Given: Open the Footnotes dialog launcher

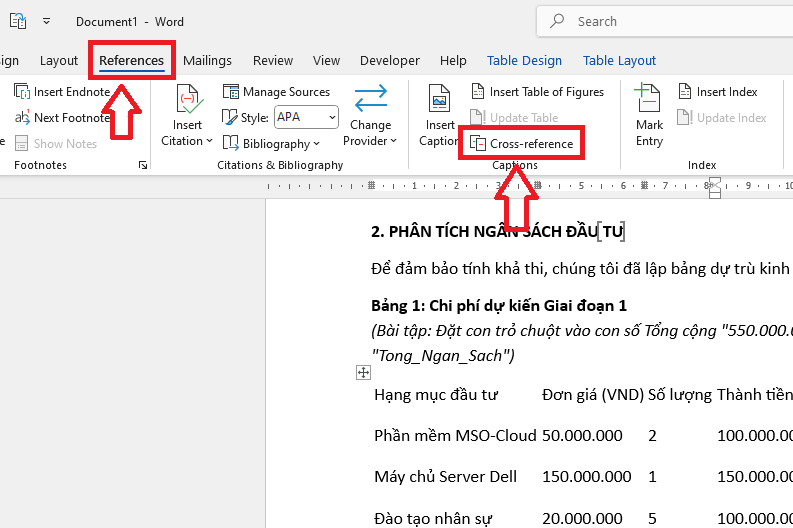Looking at the screenshot, I should 143,165.
